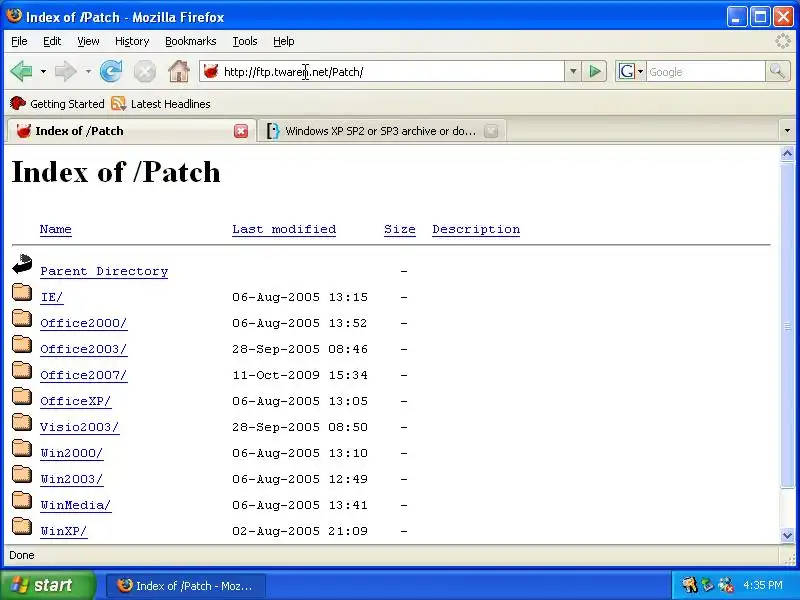Open the View menu
The height and width of the screenshot is (600, 800).
click(88, 41)
